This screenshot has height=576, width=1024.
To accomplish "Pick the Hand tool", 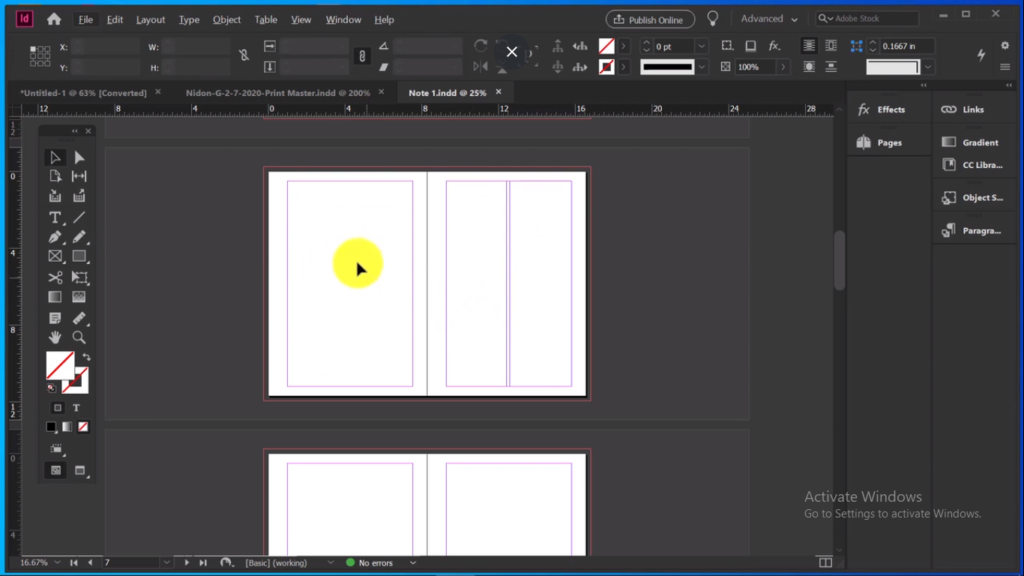I will coord(55,338).
